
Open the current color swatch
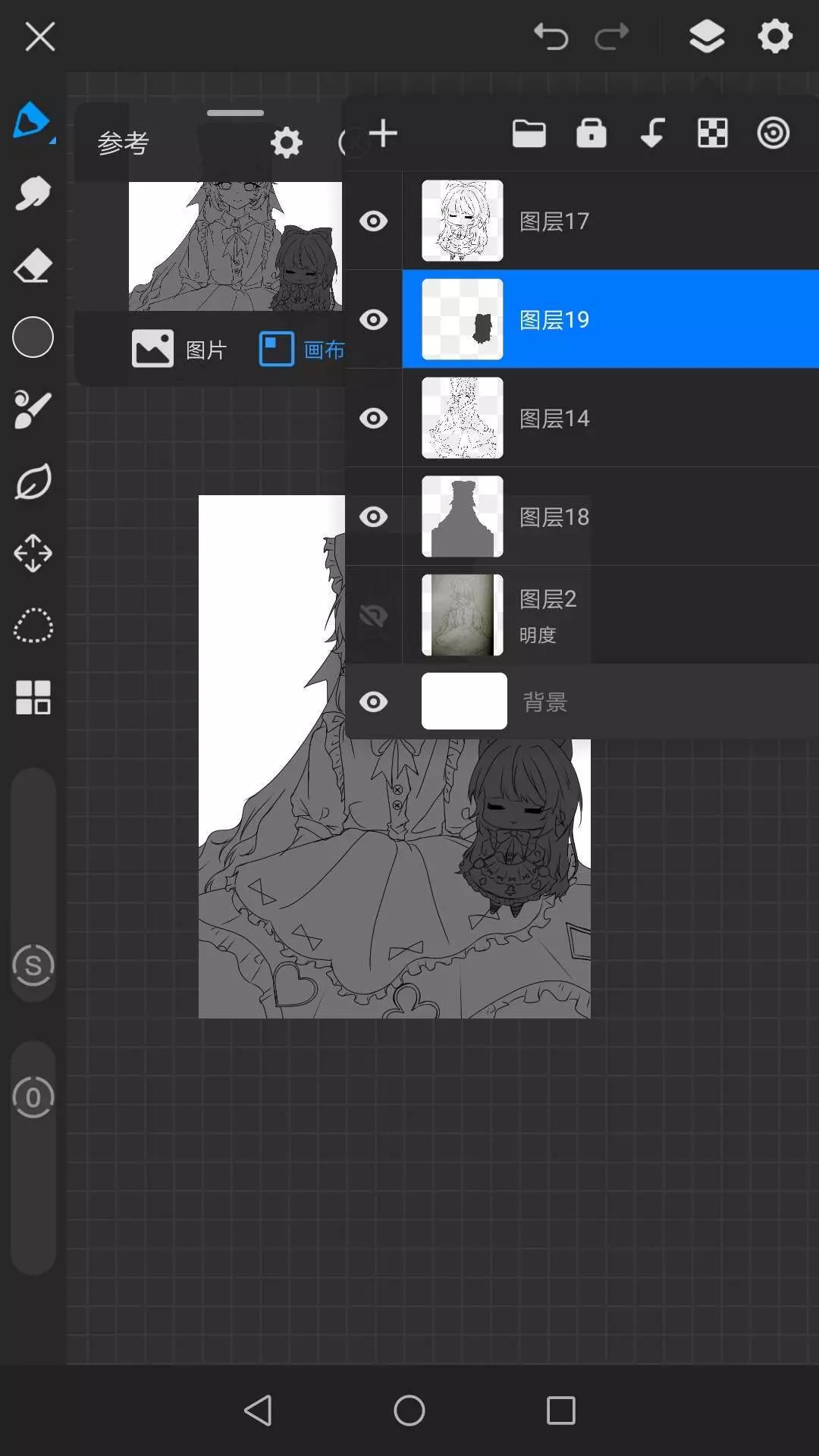(33, 337)
